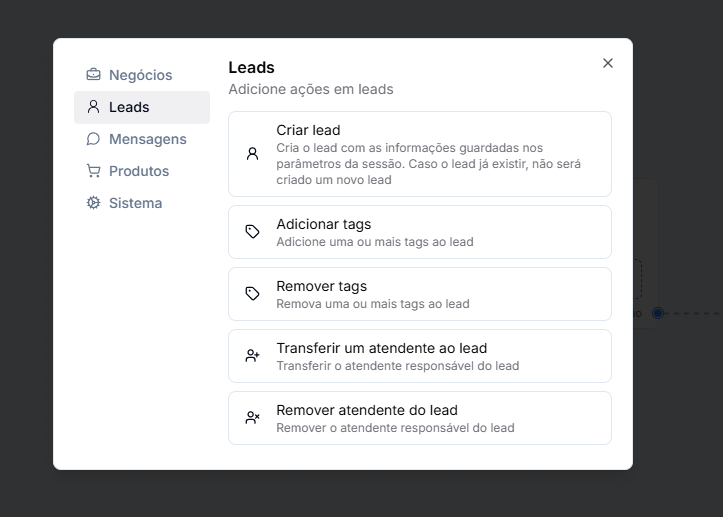The height and width of the screenshot is (517, 723).
Task: Click the briefcase icon beside Negócios
Action: tap(93, 74)
